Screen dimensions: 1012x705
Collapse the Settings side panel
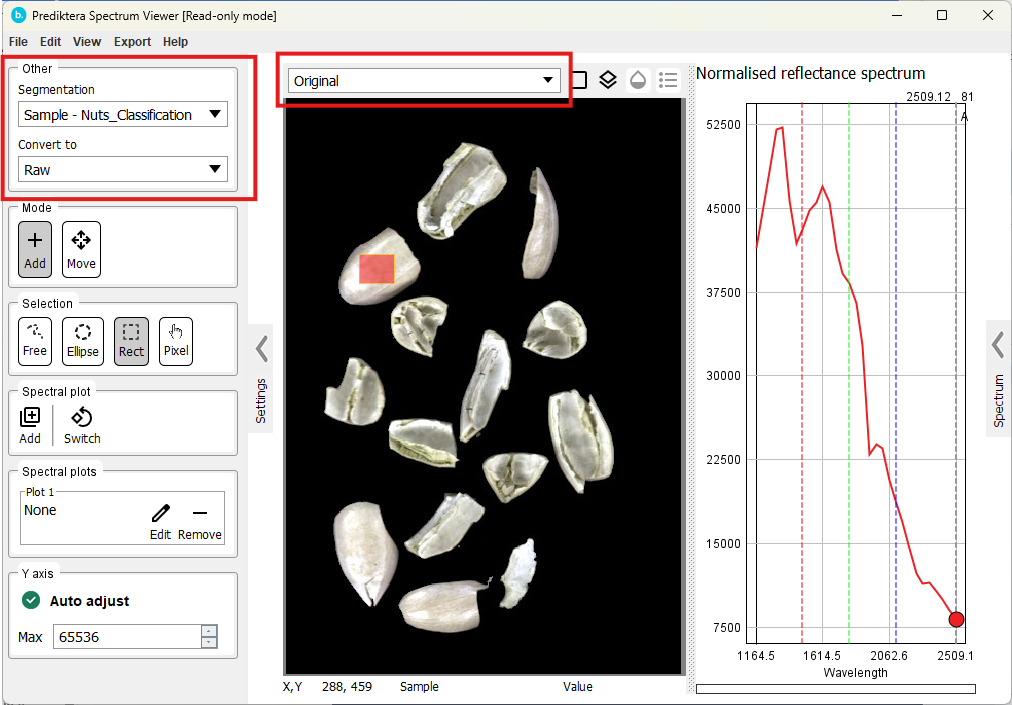pyautogui.click(x=261, y=349)
